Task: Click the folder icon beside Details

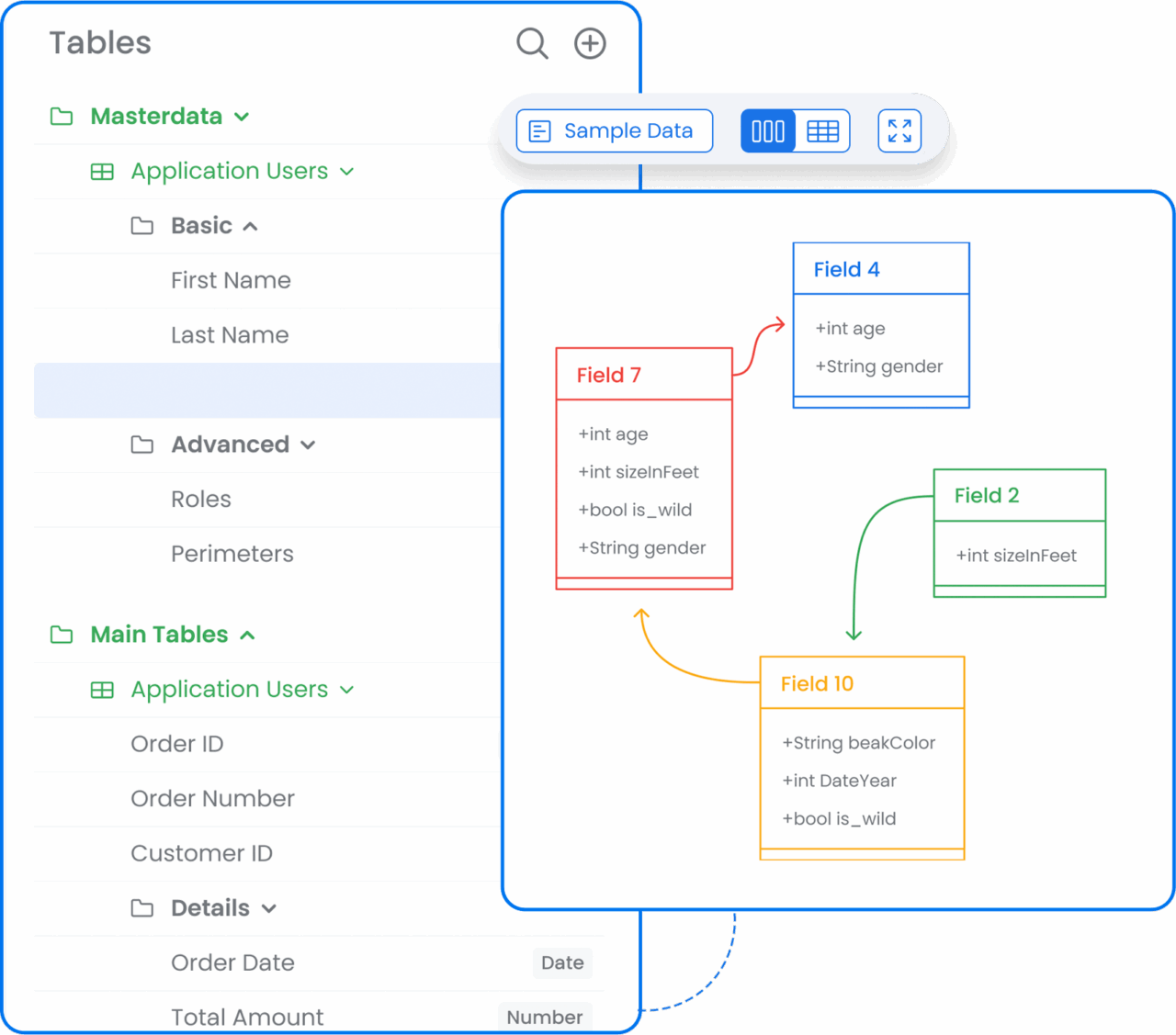Action: pyautogui.click(x=142, y=907)
